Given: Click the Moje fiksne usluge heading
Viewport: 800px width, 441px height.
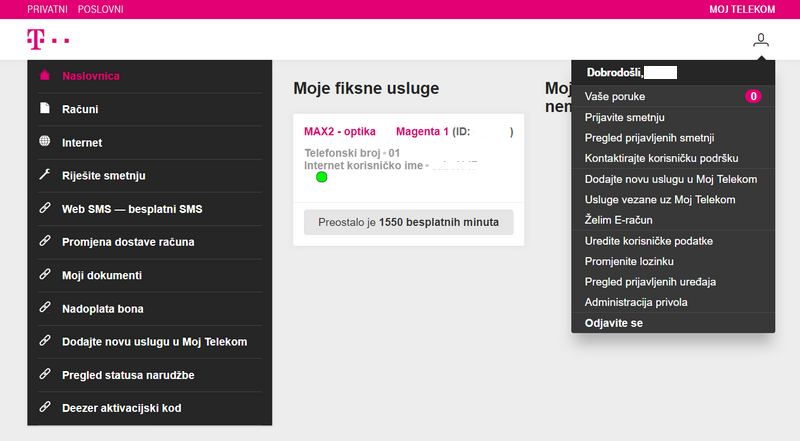Looking at the screenshot, I should (x=366, y=88).
